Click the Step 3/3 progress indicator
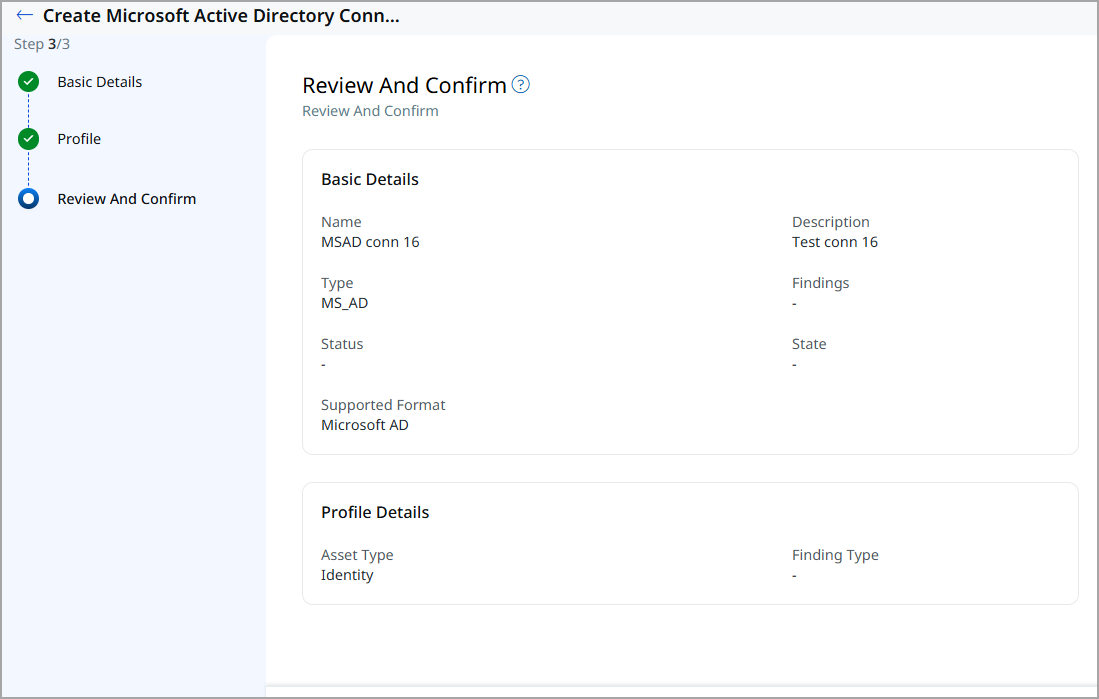The height and width of the screenshot is (699, 1099). click(42, 44)
